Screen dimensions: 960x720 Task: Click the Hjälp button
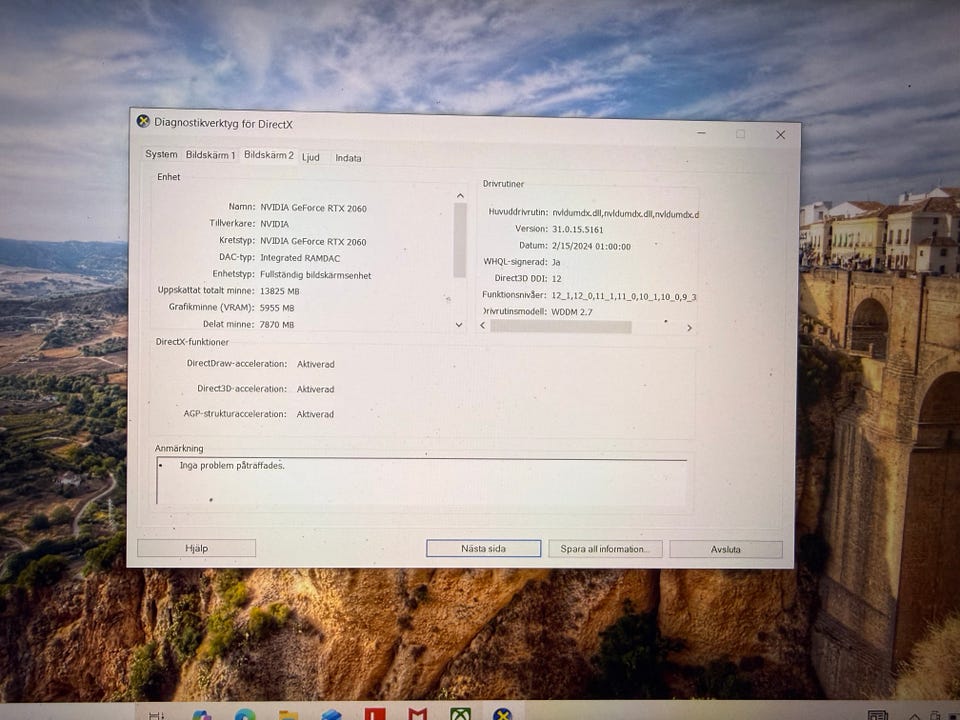(197, 548)
